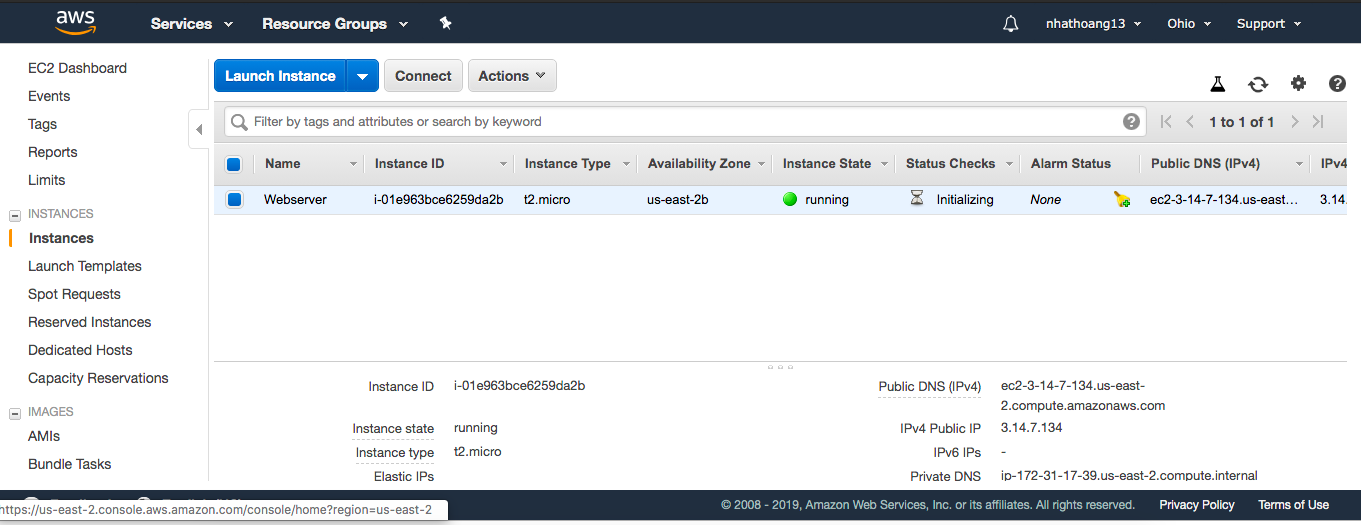1361x525 pixels.
Task: Open the pin shortcuts icon in top bar
Action: click(x=446, y=23)
